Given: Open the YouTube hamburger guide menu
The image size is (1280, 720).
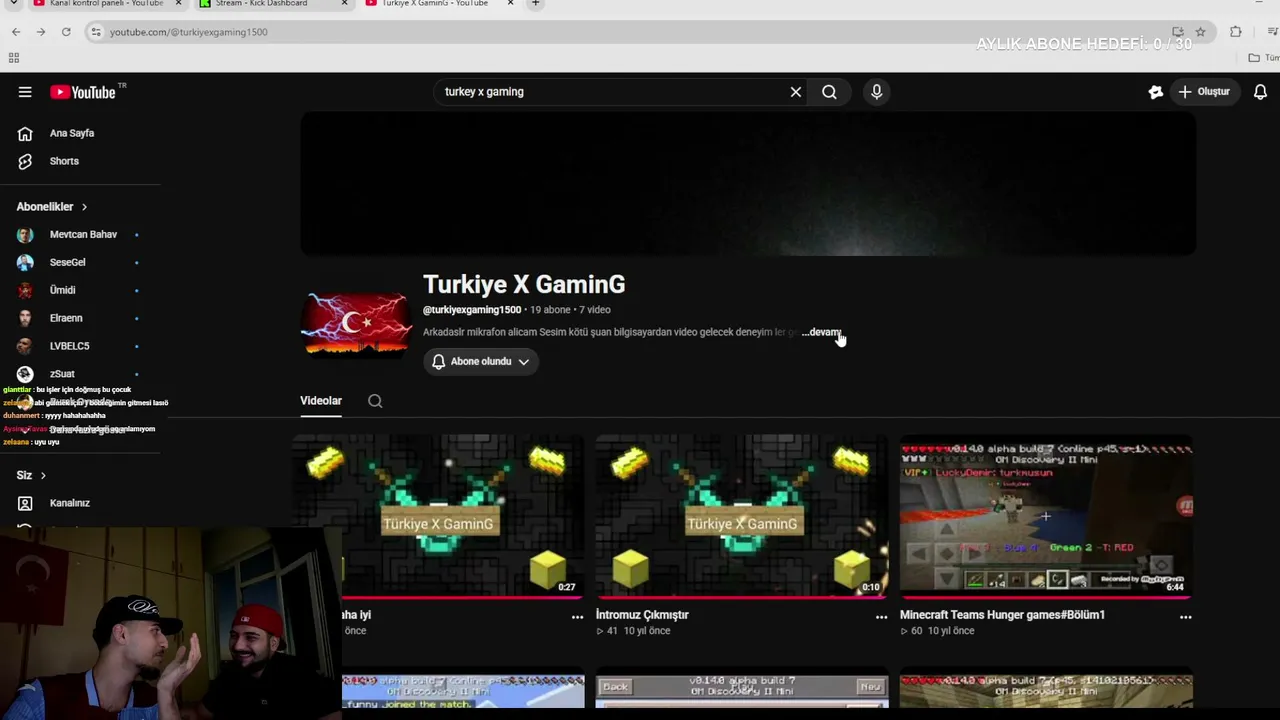Looking at the screenshot, I should tap(25, 92).
